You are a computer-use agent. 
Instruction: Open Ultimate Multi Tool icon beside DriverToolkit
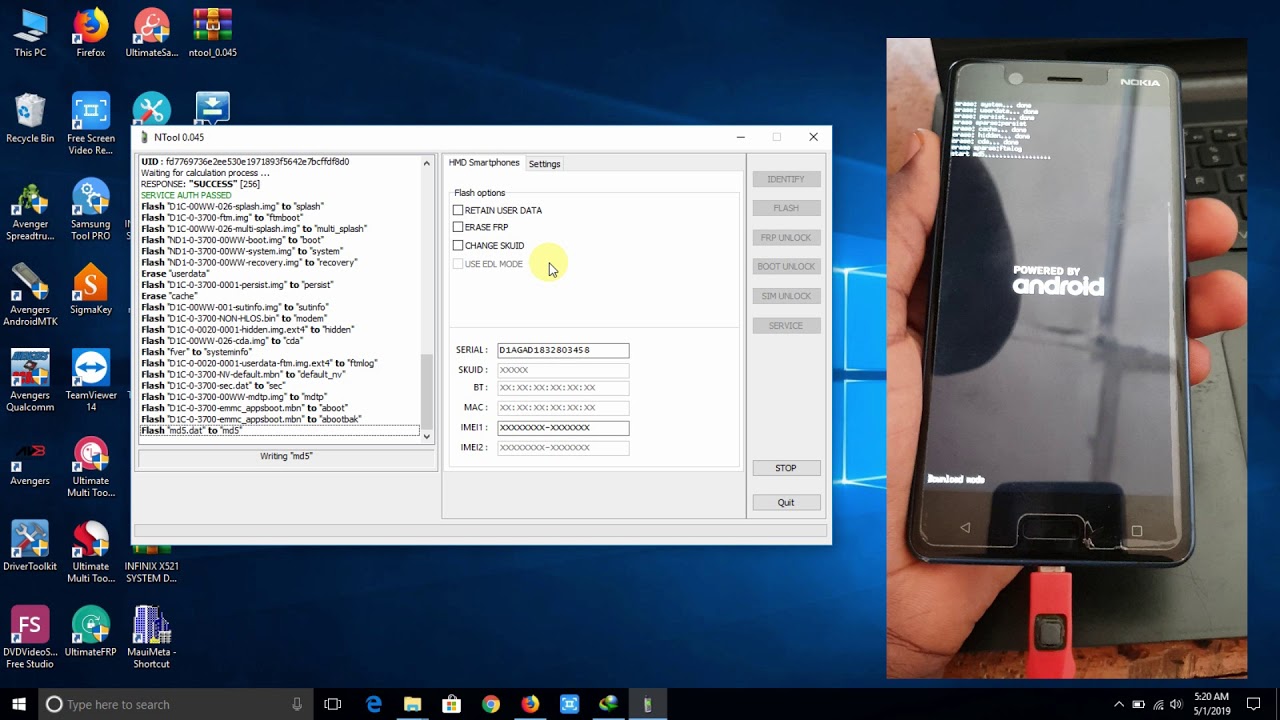point(90,553)
